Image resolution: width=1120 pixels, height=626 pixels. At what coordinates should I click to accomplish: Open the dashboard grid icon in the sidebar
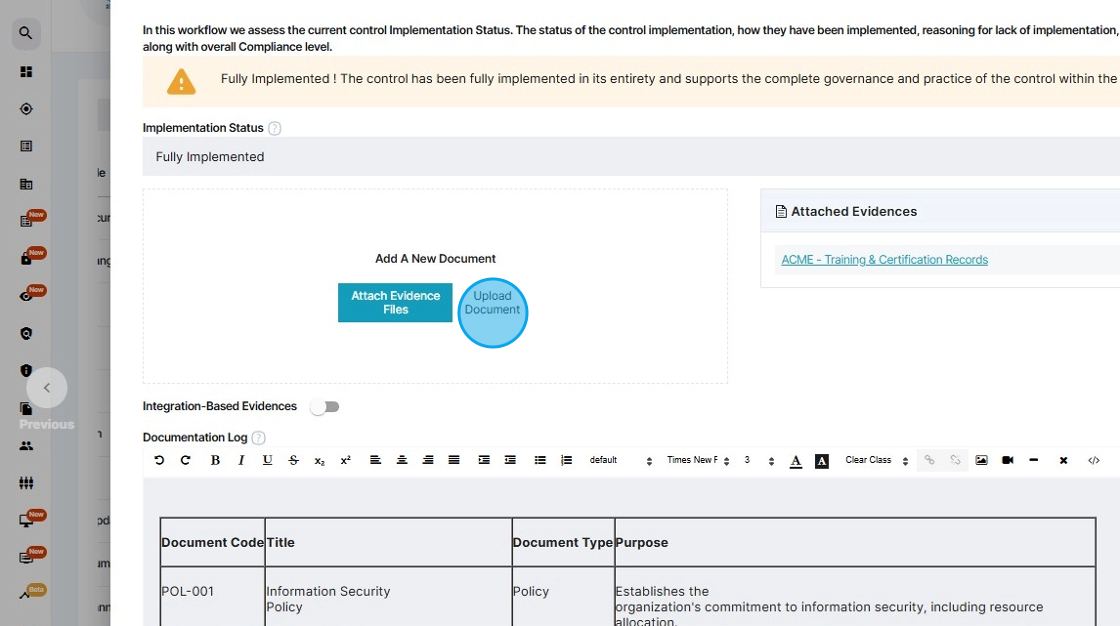click(x=26, y=71)
